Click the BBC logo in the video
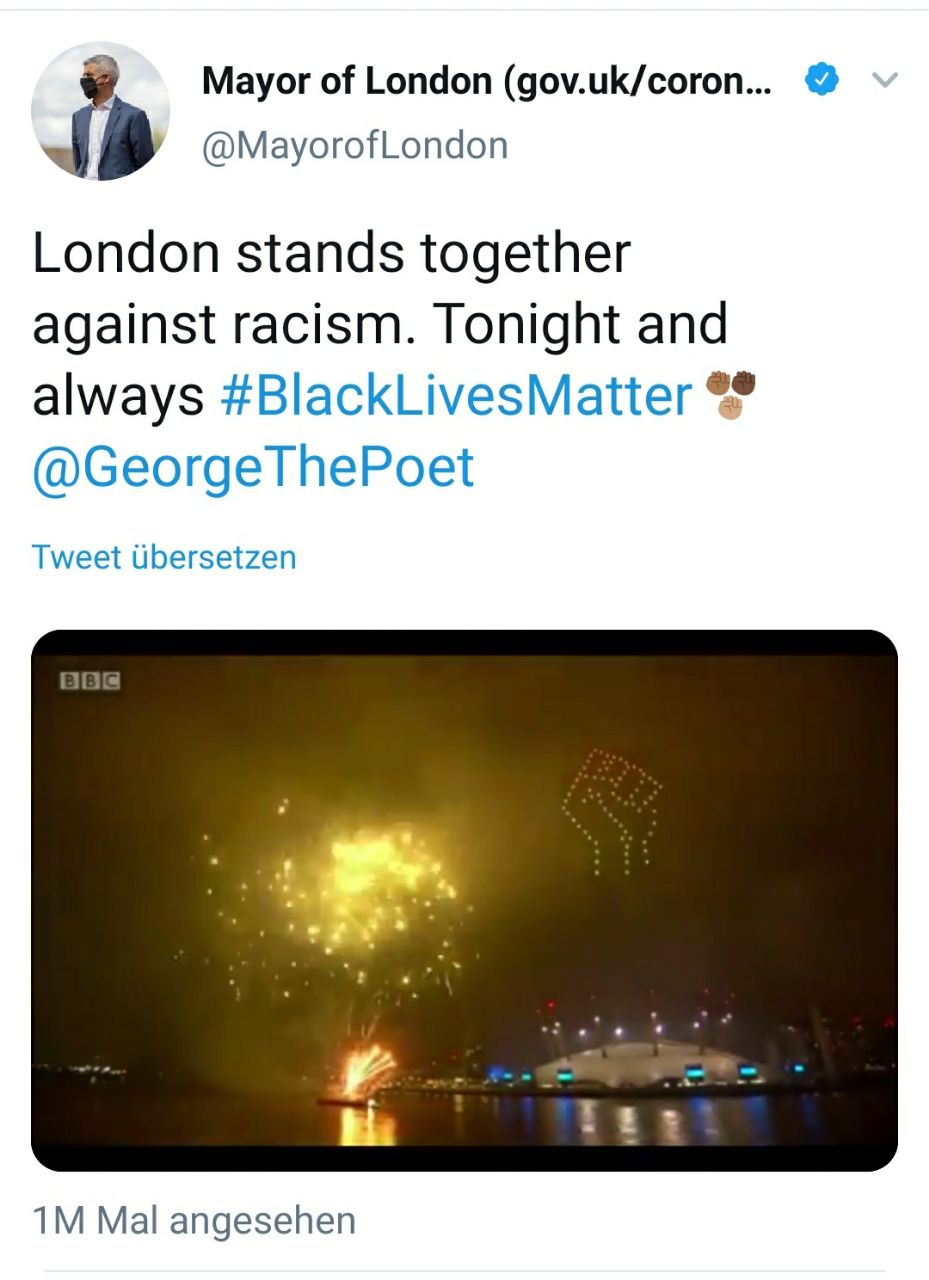The image size is (929, 1280). coord(91,681)
